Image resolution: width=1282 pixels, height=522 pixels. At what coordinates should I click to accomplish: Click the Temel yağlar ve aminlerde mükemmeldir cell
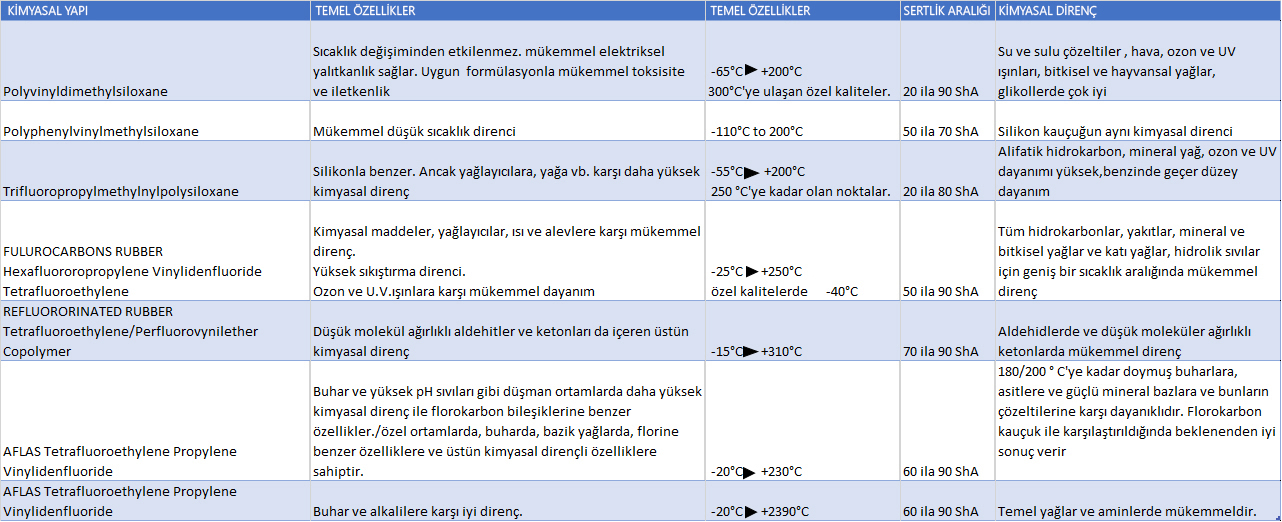1138,501
